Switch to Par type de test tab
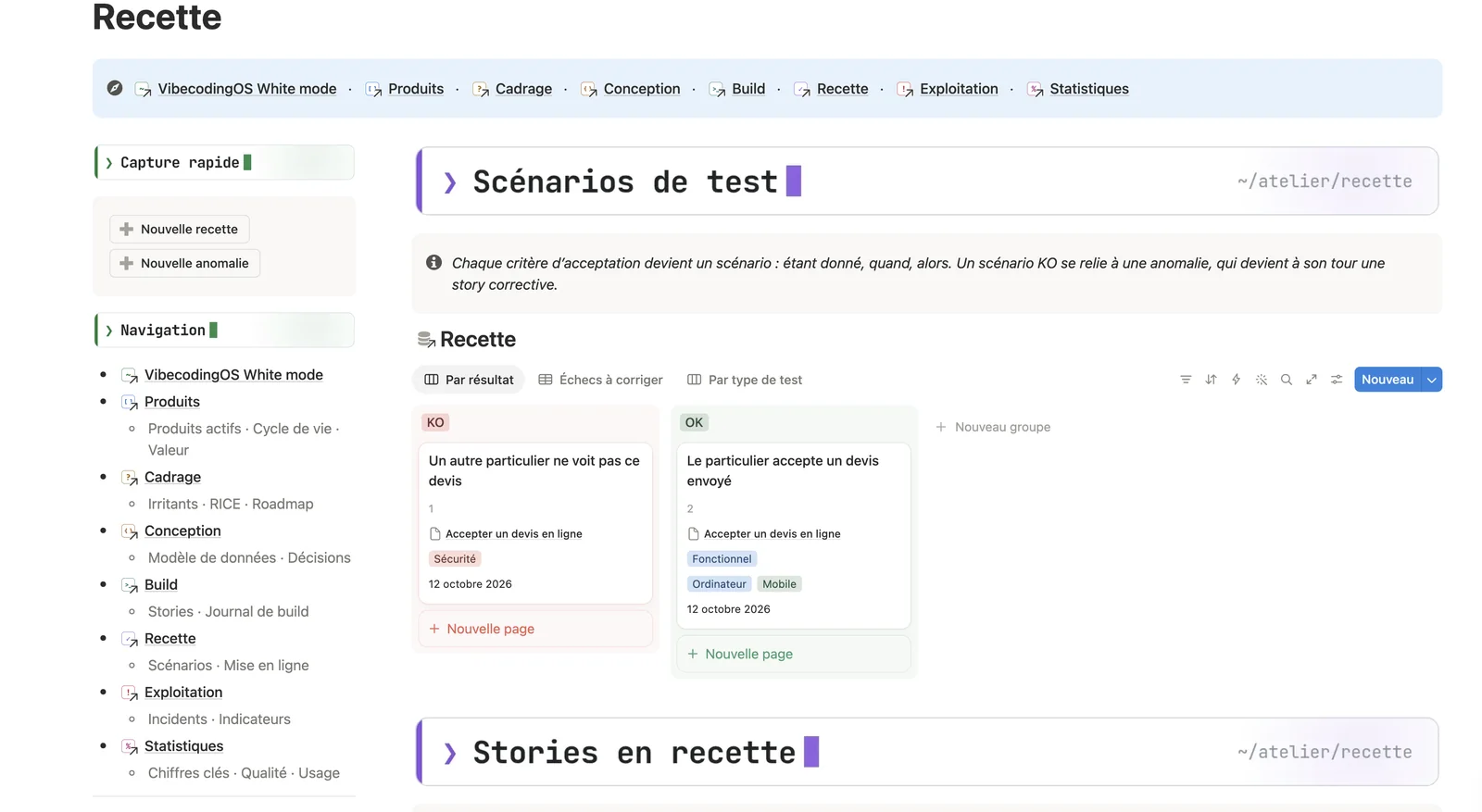Image resolution: width=1482 pixels, height=812 pixels. pyautogui.click(x=745, y=380)
